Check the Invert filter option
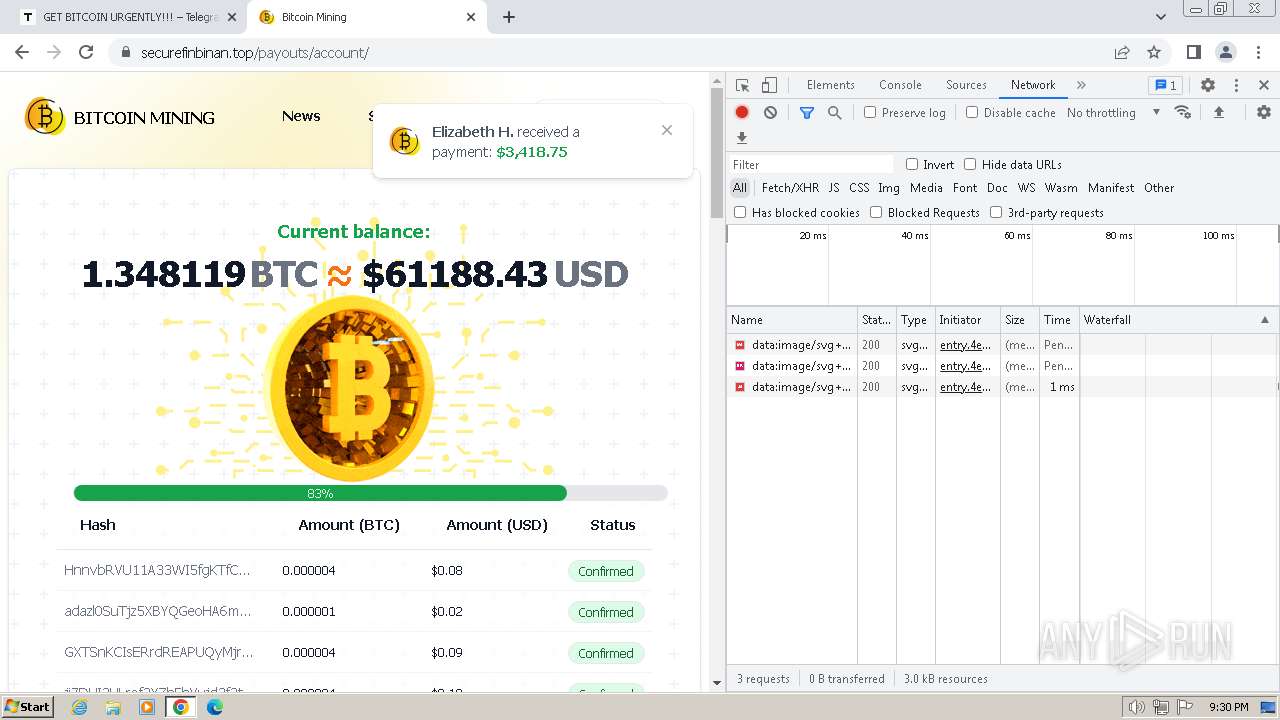1280x720 pixels. point(912,164)
